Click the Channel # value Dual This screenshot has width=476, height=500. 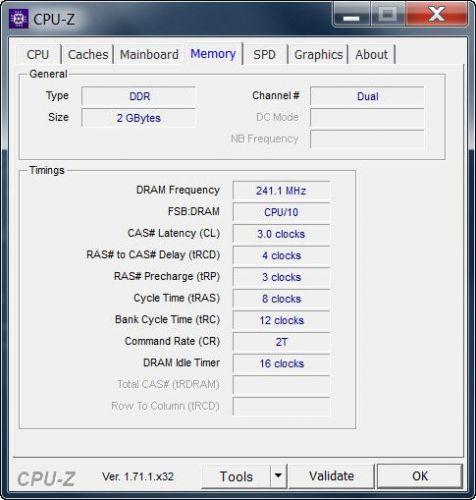367,96
